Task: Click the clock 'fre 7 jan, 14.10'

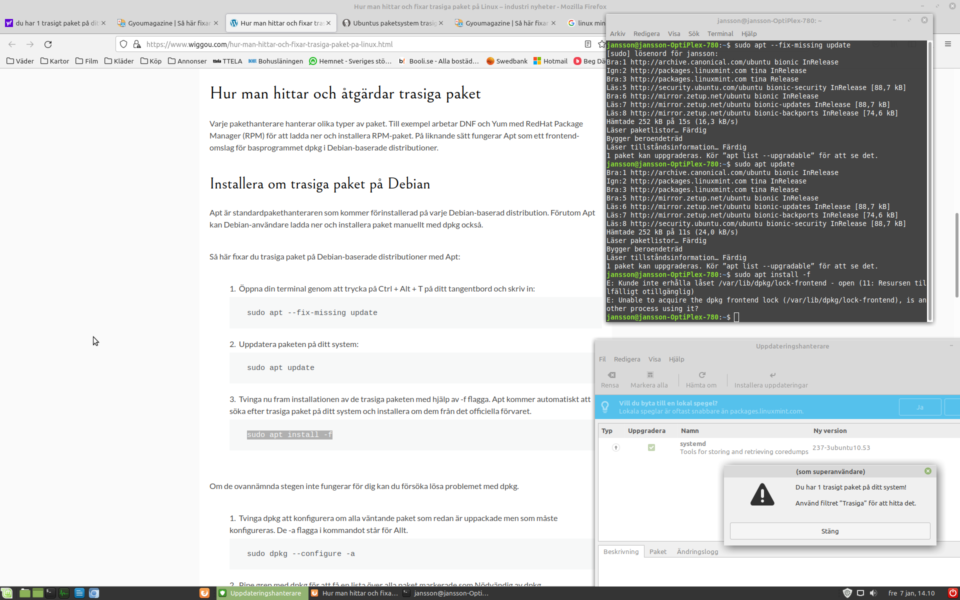Action: pos(912,593)
